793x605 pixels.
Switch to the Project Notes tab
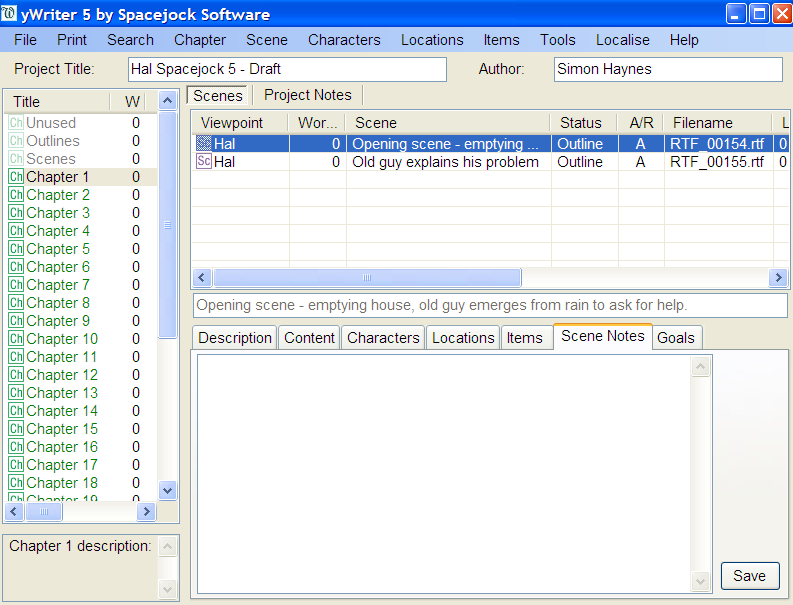(x=308, y=95)
